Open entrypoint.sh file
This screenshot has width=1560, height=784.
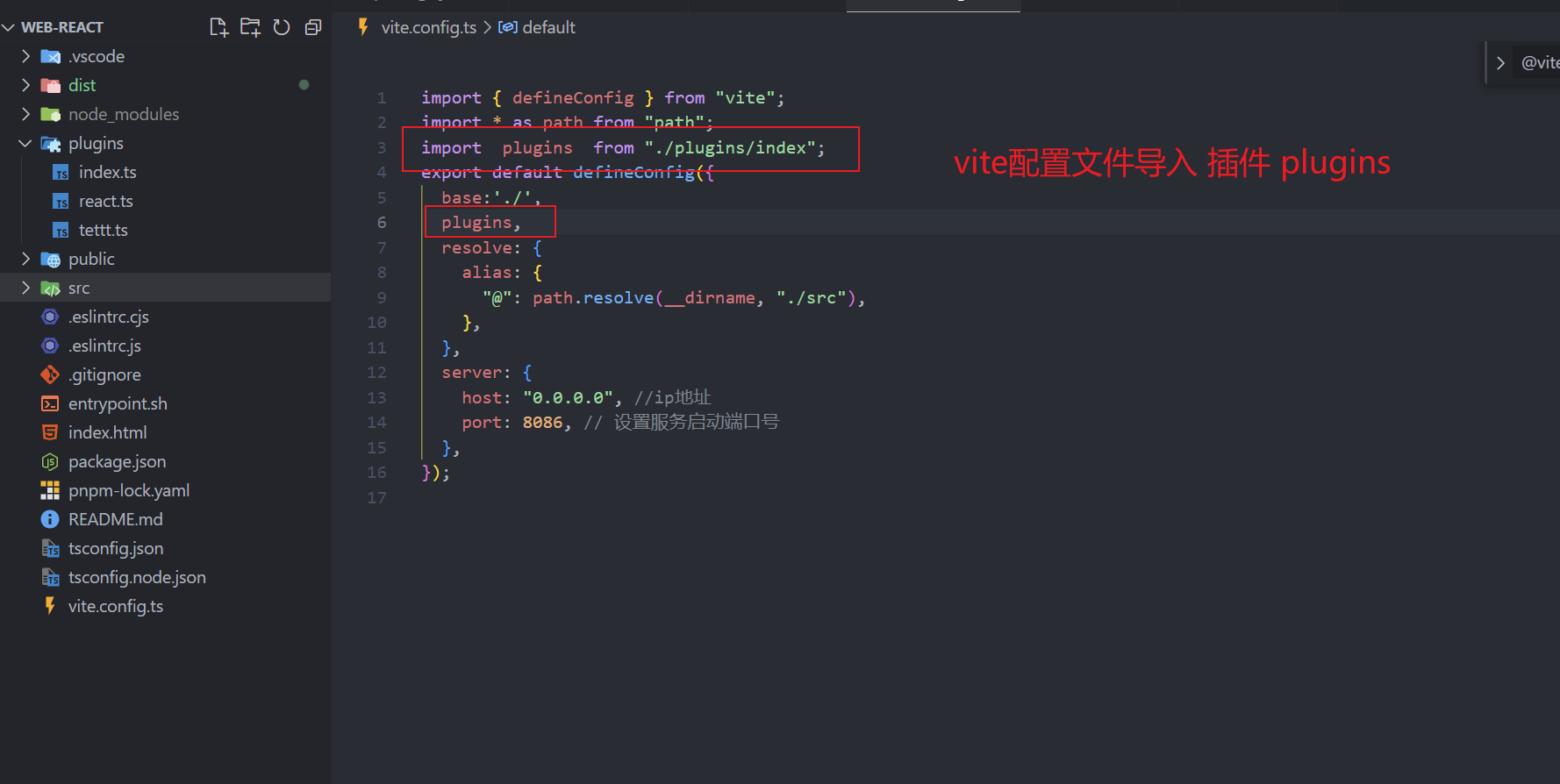[x=118, y=403]
